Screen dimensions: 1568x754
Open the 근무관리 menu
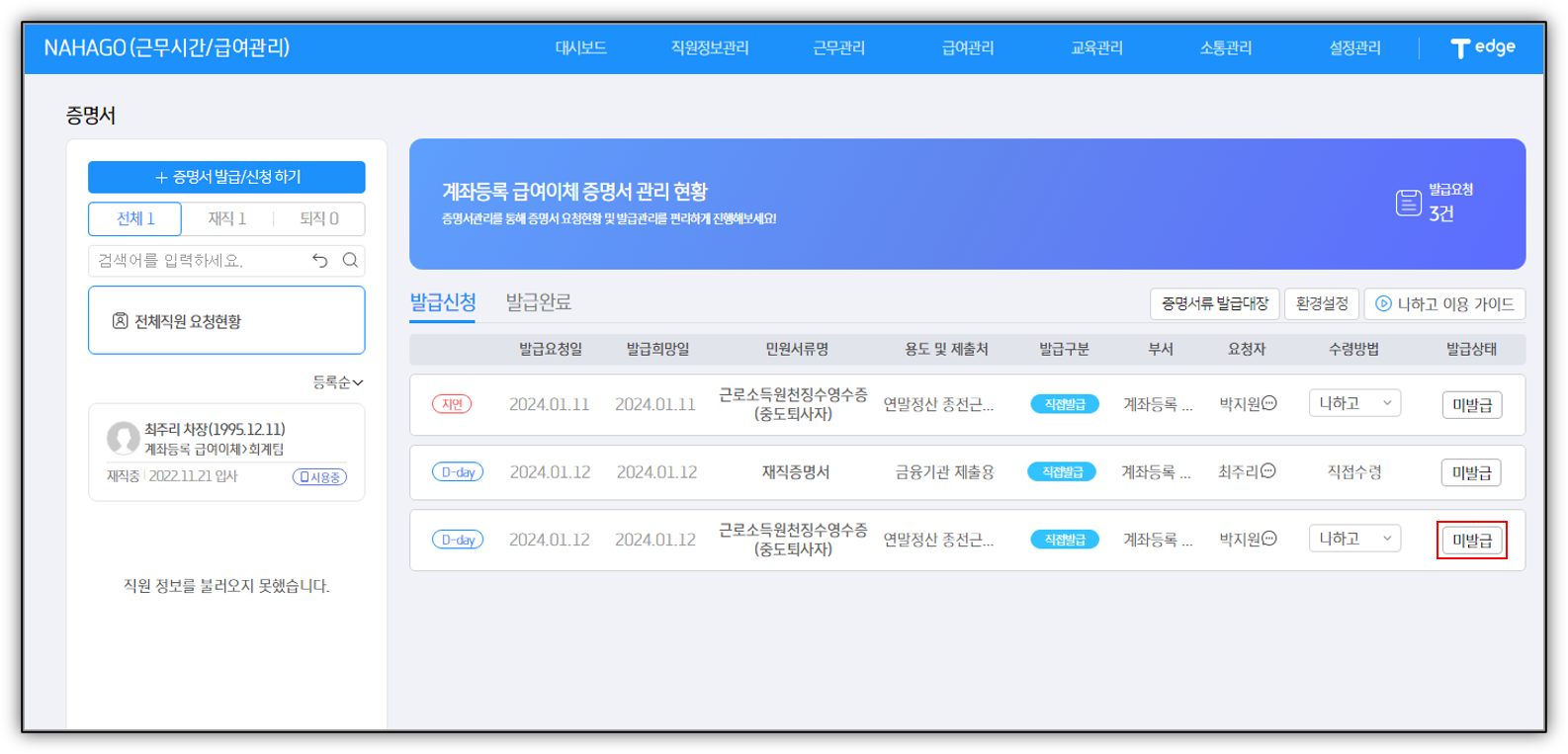[838, 47]
